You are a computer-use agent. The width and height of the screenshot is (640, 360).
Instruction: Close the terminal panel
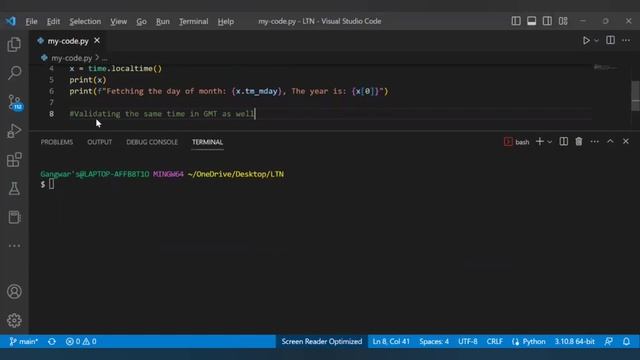(x=626, y=141)
